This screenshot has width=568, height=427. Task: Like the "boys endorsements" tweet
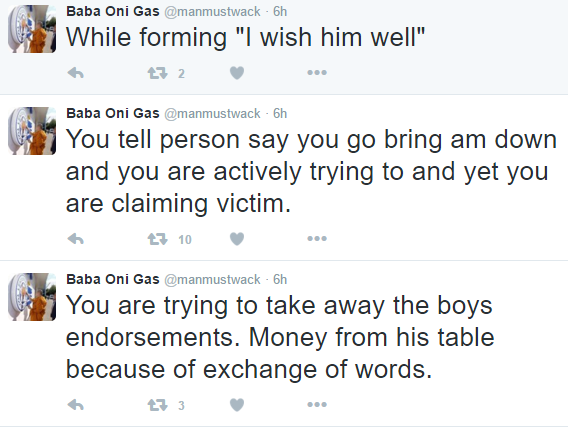(x=237, y=405)
